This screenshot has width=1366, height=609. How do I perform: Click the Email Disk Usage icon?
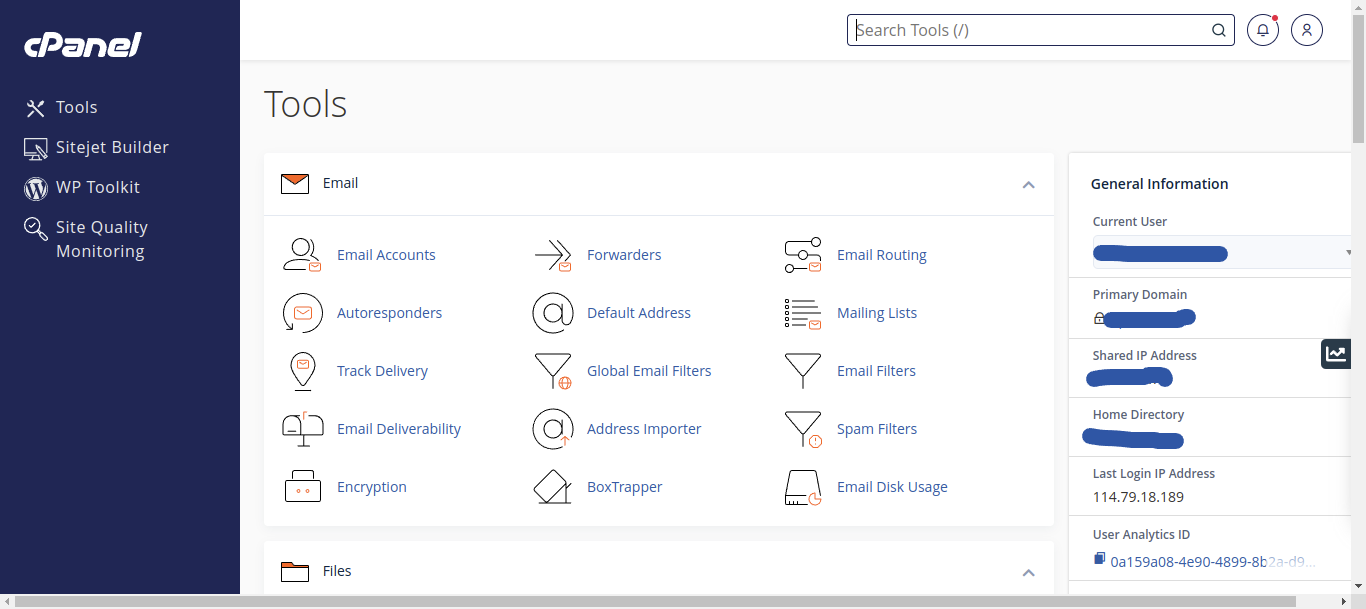(802, 487)
